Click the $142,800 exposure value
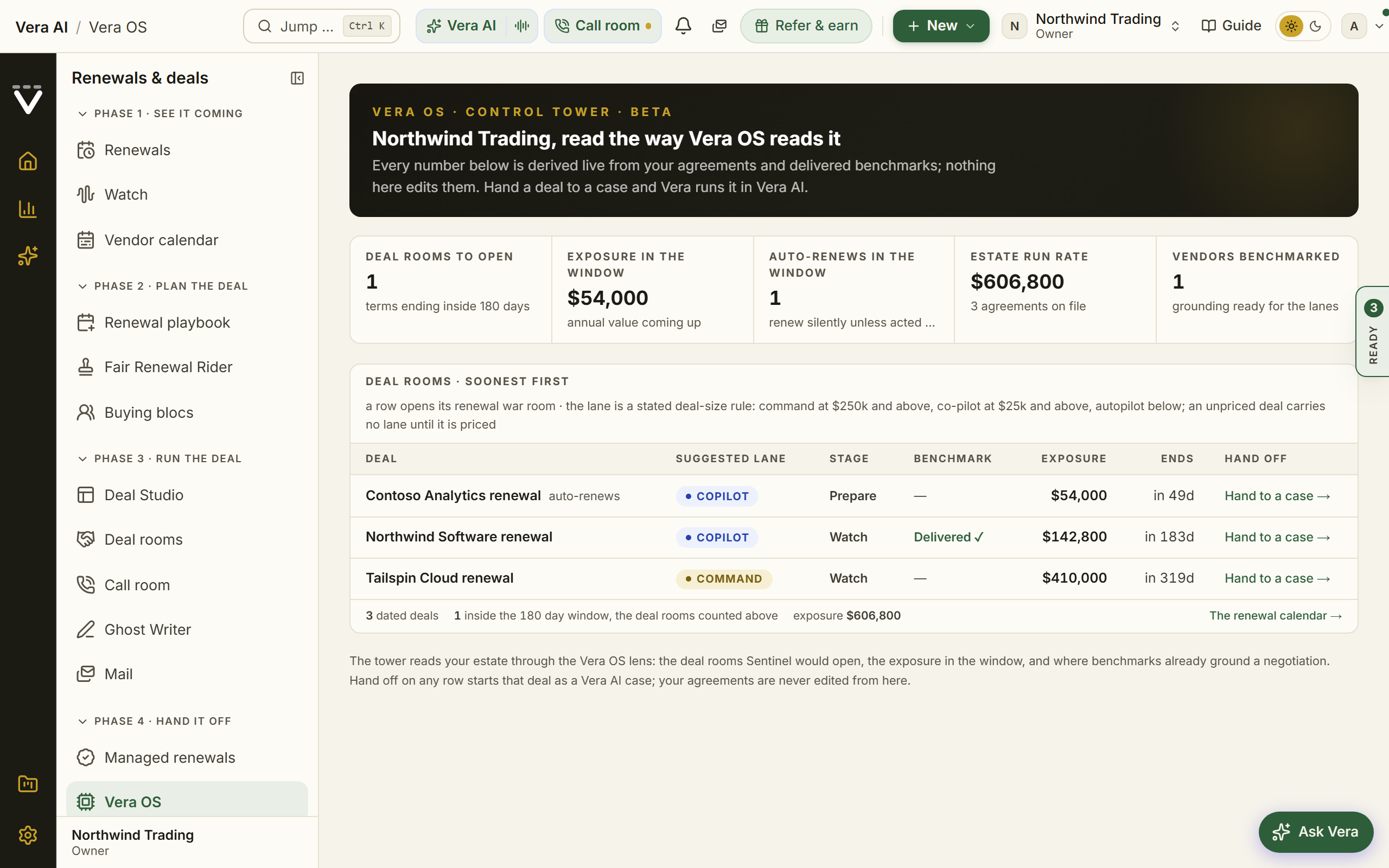The height and width of the screenshot is (868, 1389). pos(1074,537)
